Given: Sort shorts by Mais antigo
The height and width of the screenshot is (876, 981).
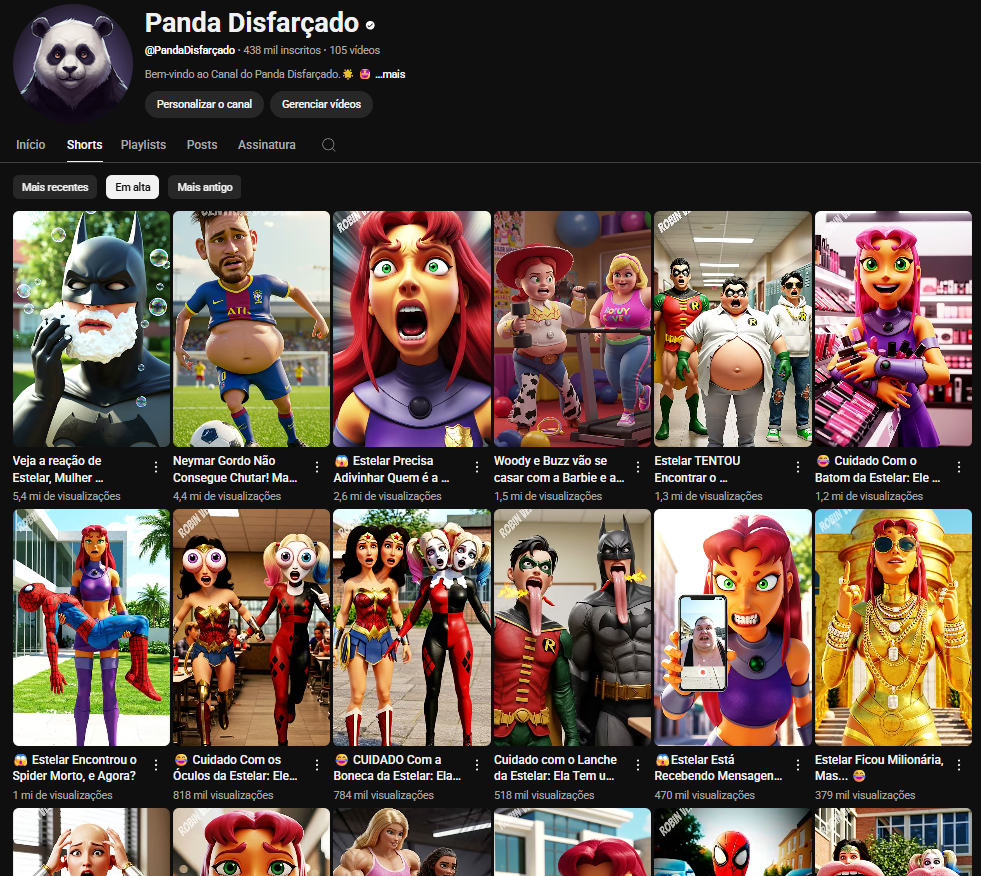Looking at the screenshot, I should [205, 187].
